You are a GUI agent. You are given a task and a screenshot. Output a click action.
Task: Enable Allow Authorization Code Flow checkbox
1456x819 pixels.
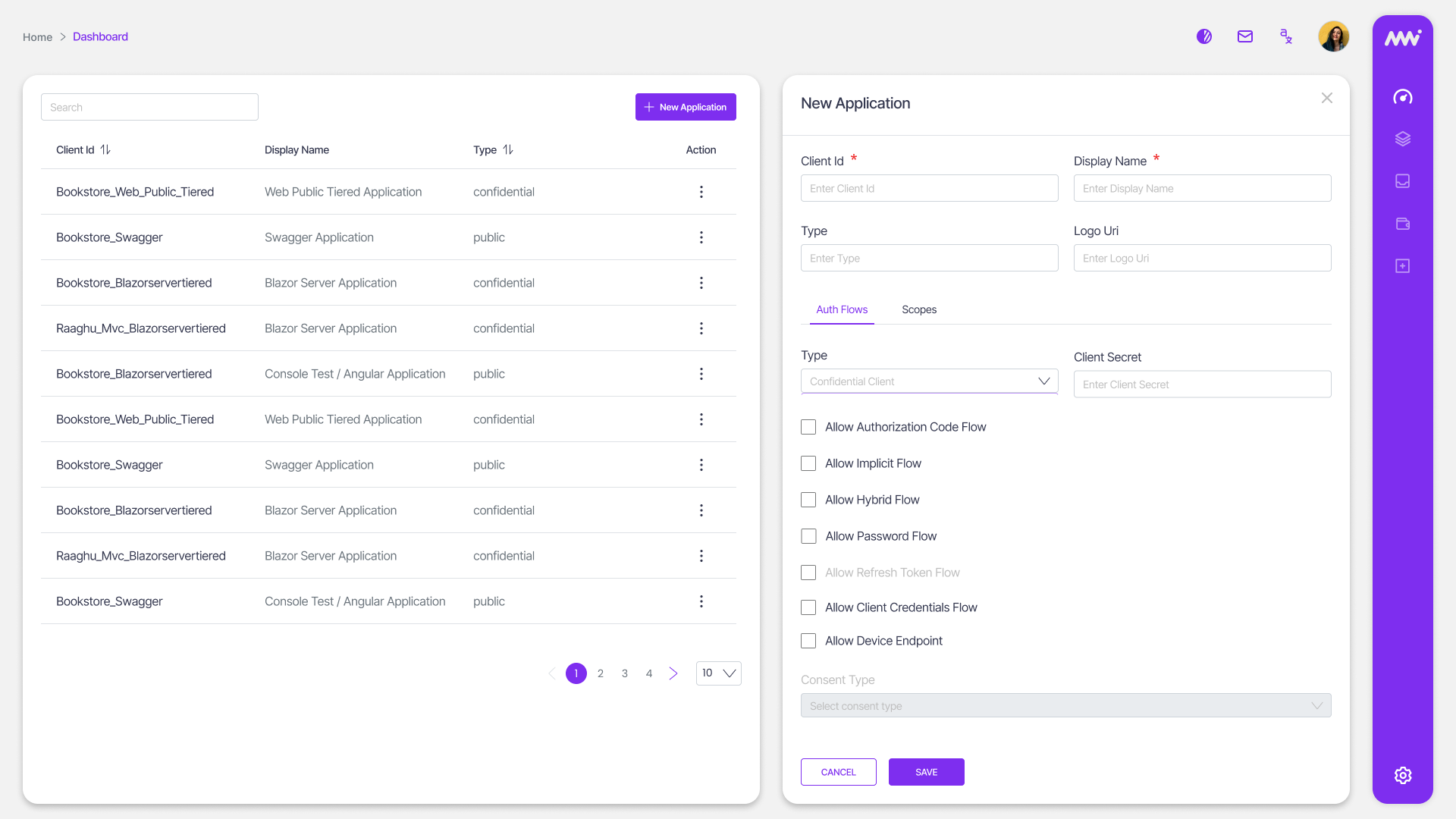coord(808,427)
